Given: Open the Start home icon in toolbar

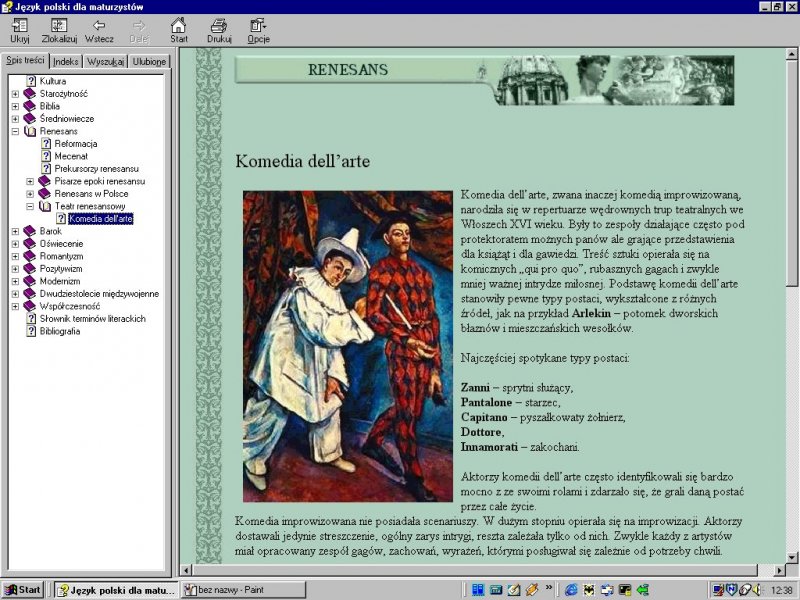Looking at the screenshot, I should click(178, 26).
